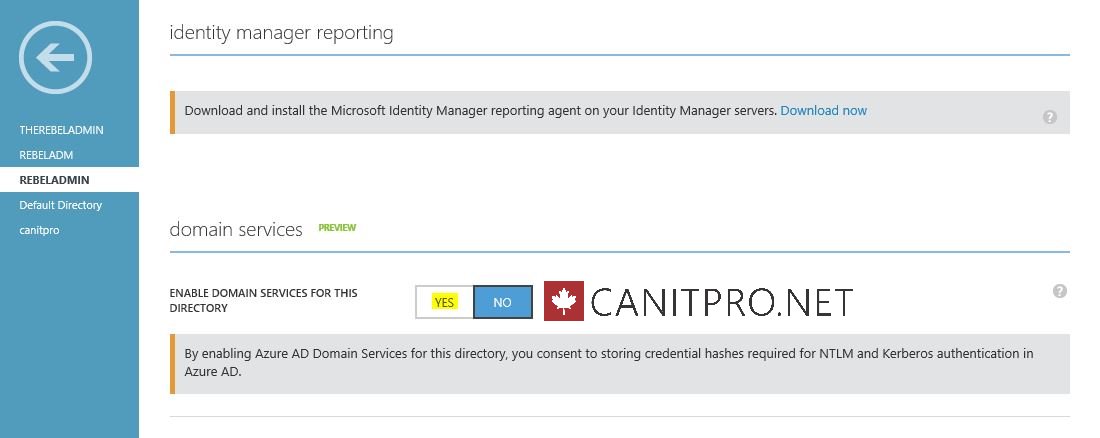The image size is (1100, 438).
Task: Open the THEREBELADMIN directory
Action: [x=62, y=130]
